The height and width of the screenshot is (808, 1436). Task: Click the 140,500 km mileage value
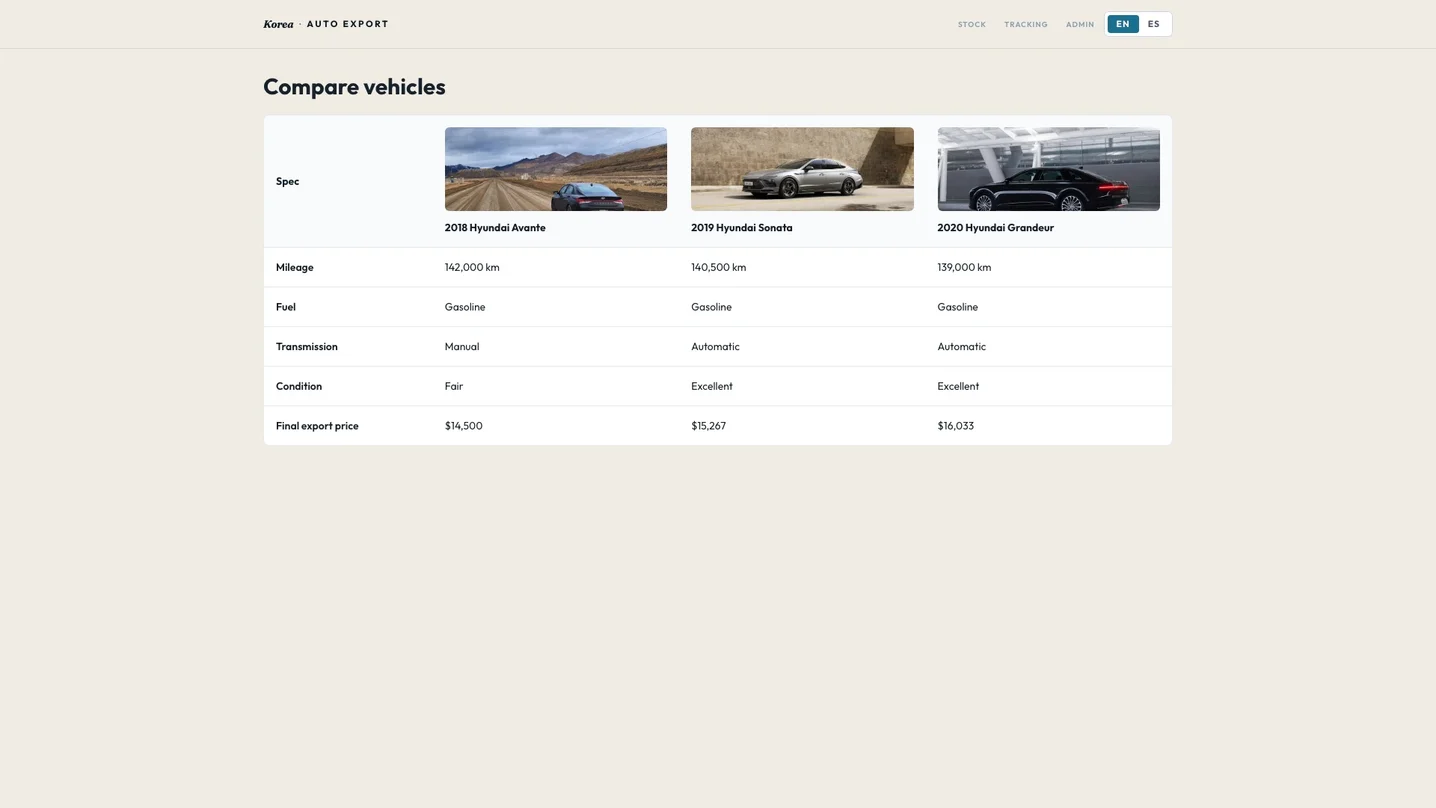pos(719,268)
